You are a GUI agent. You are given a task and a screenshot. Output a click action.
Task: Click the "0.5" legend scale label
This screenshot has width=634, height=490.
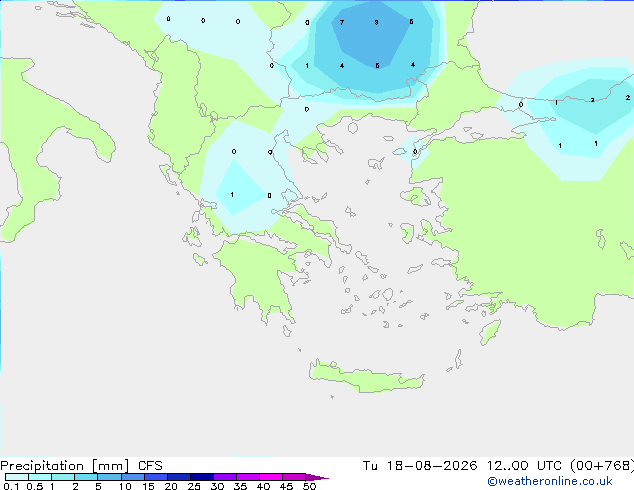tap(34, 486)
